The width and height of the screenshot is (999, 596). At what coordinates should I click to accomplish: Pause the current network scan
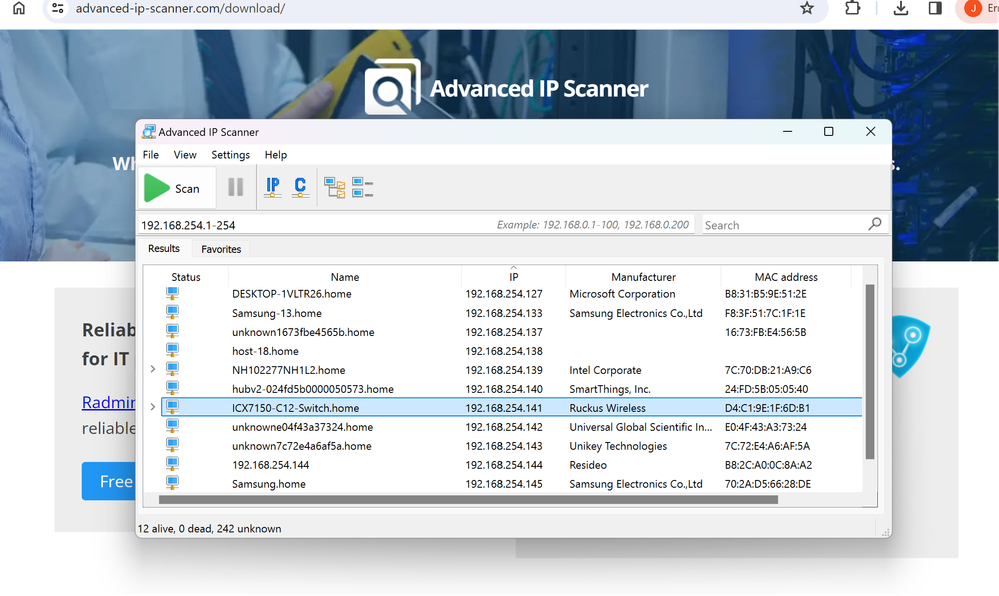click(235, 186)
